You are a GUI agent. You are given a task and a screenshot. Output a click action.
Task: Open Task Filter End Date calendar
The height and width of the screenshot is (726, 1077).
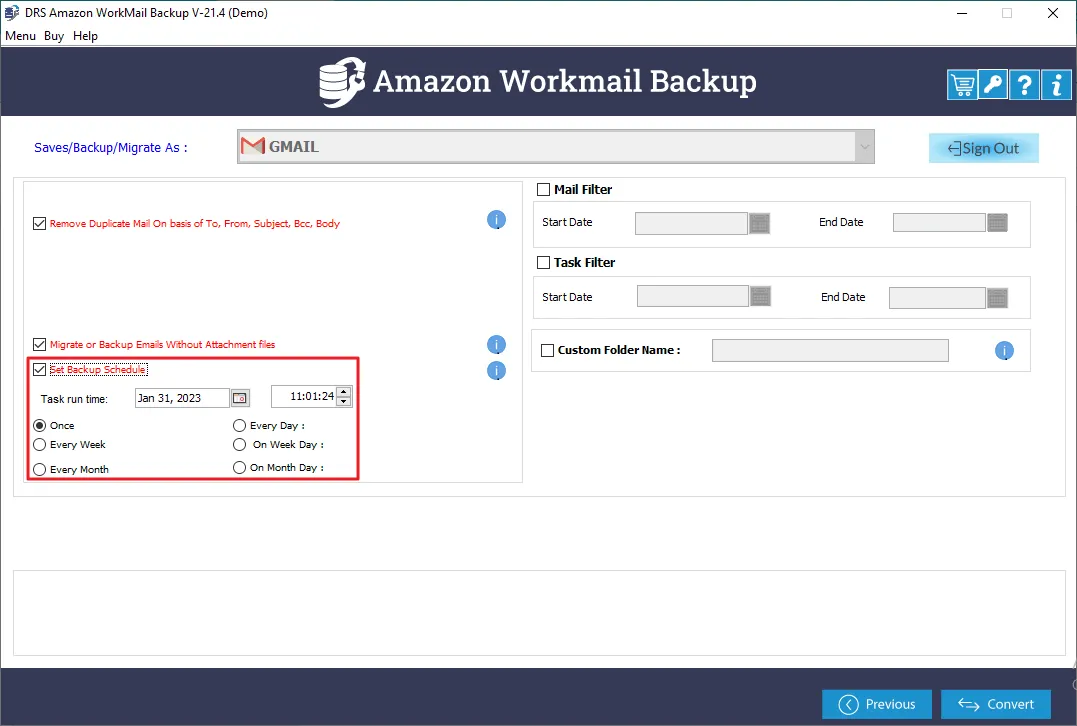point(997,298)
